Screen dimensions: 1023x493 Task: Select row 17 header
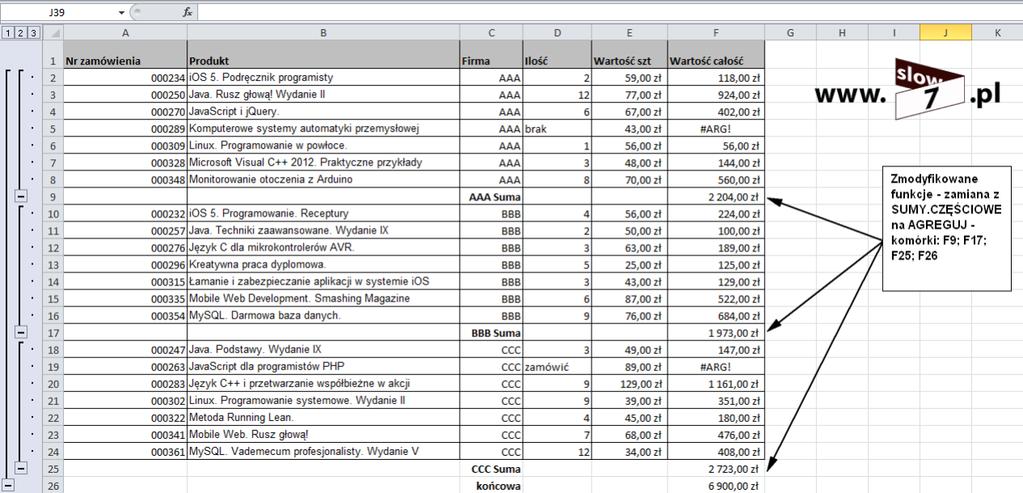pos(53,333)
